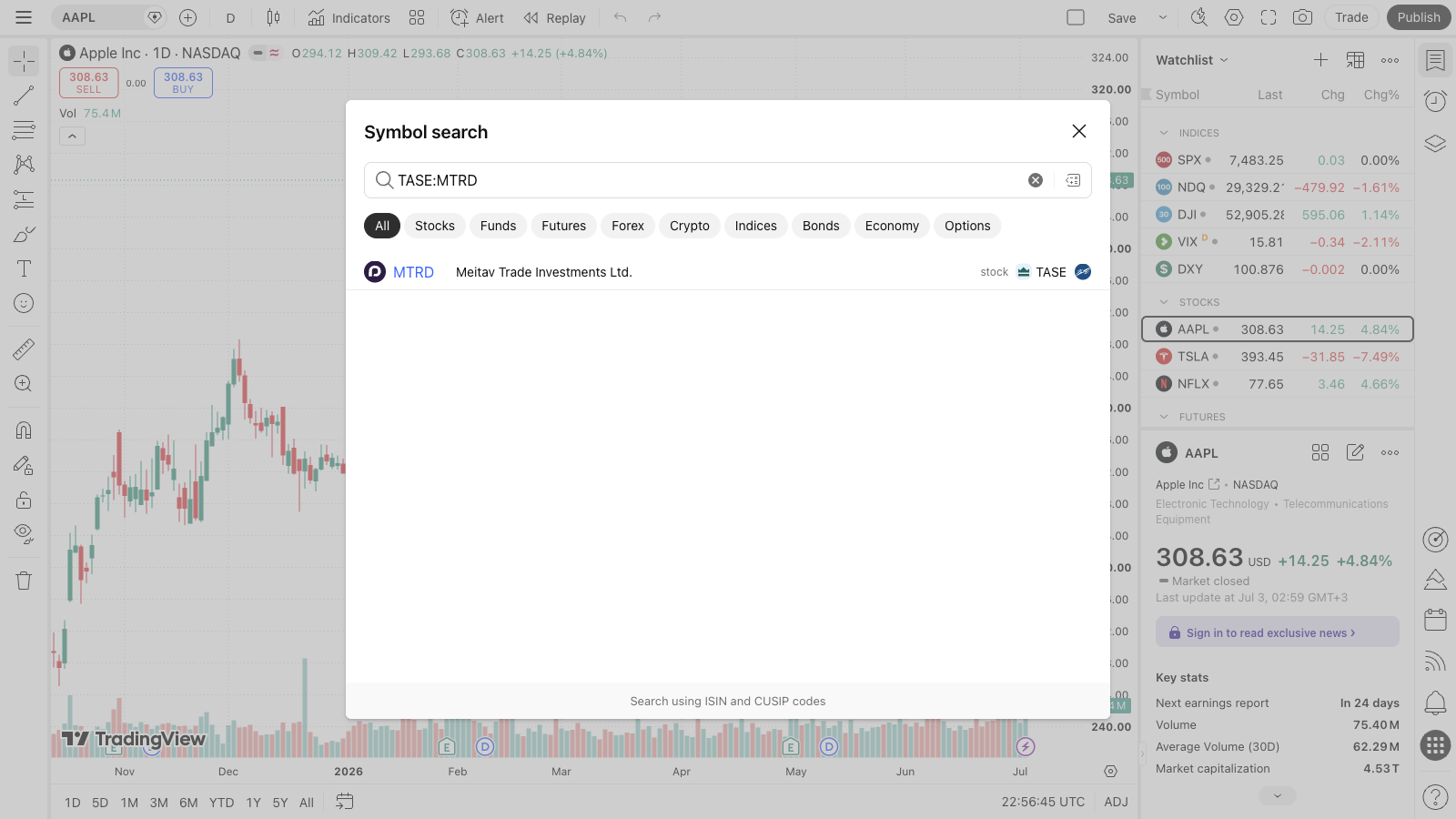
Task: Select MTRD Meitav Trade Investments result
Action: click(x=728, y=272)
